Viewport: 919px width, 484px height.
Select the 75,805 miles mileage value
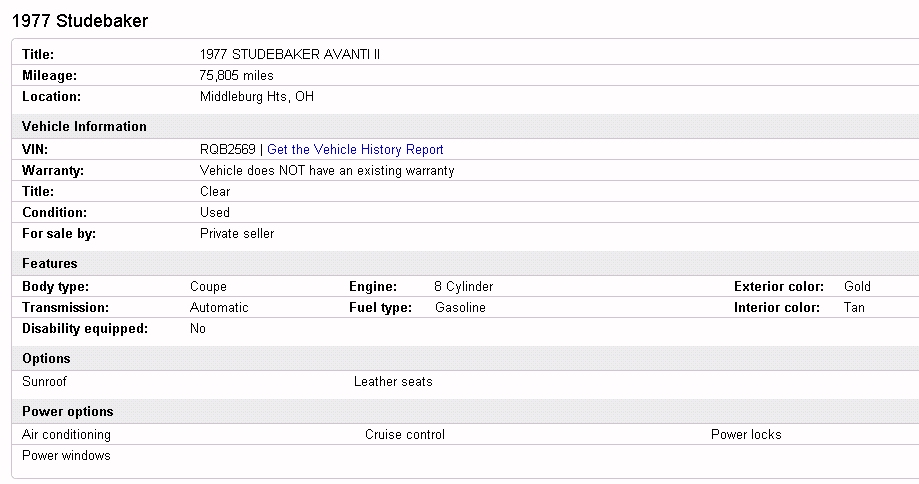pyautogui.click(x=237, y=76)
